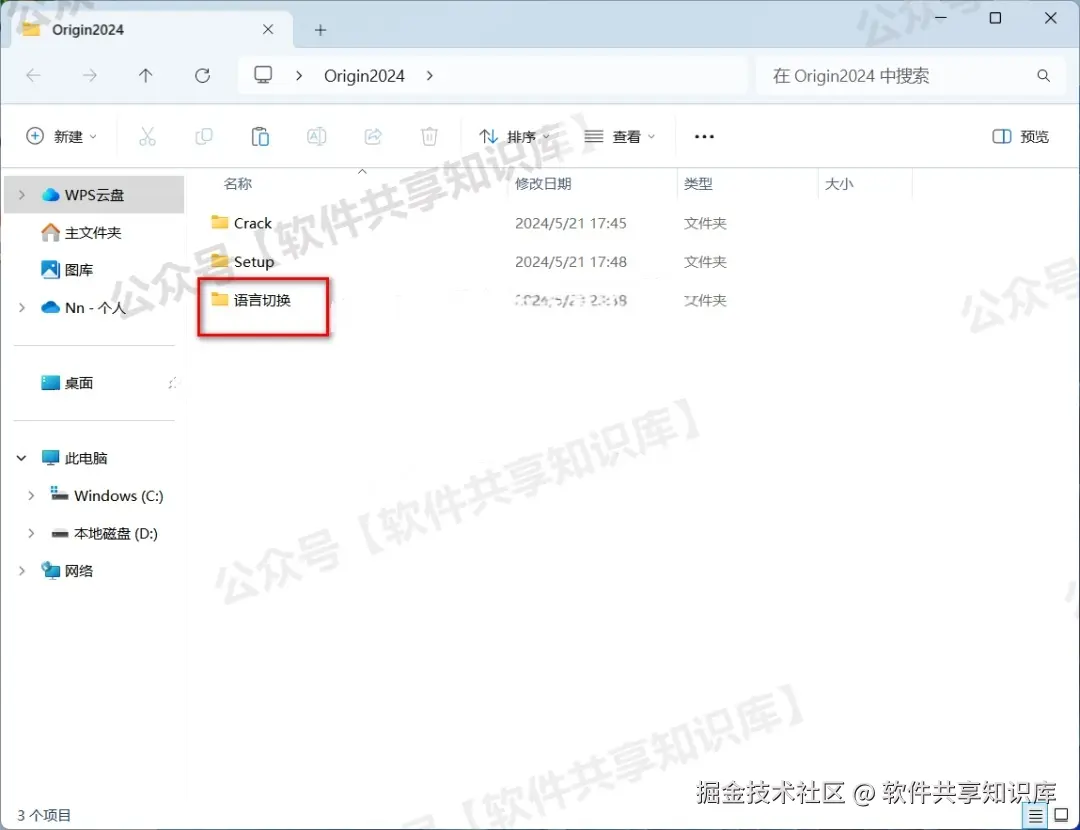Expand the Nn - 个人 OneDrive node
Screen dimensions: 1080x830
pos(22,307)
